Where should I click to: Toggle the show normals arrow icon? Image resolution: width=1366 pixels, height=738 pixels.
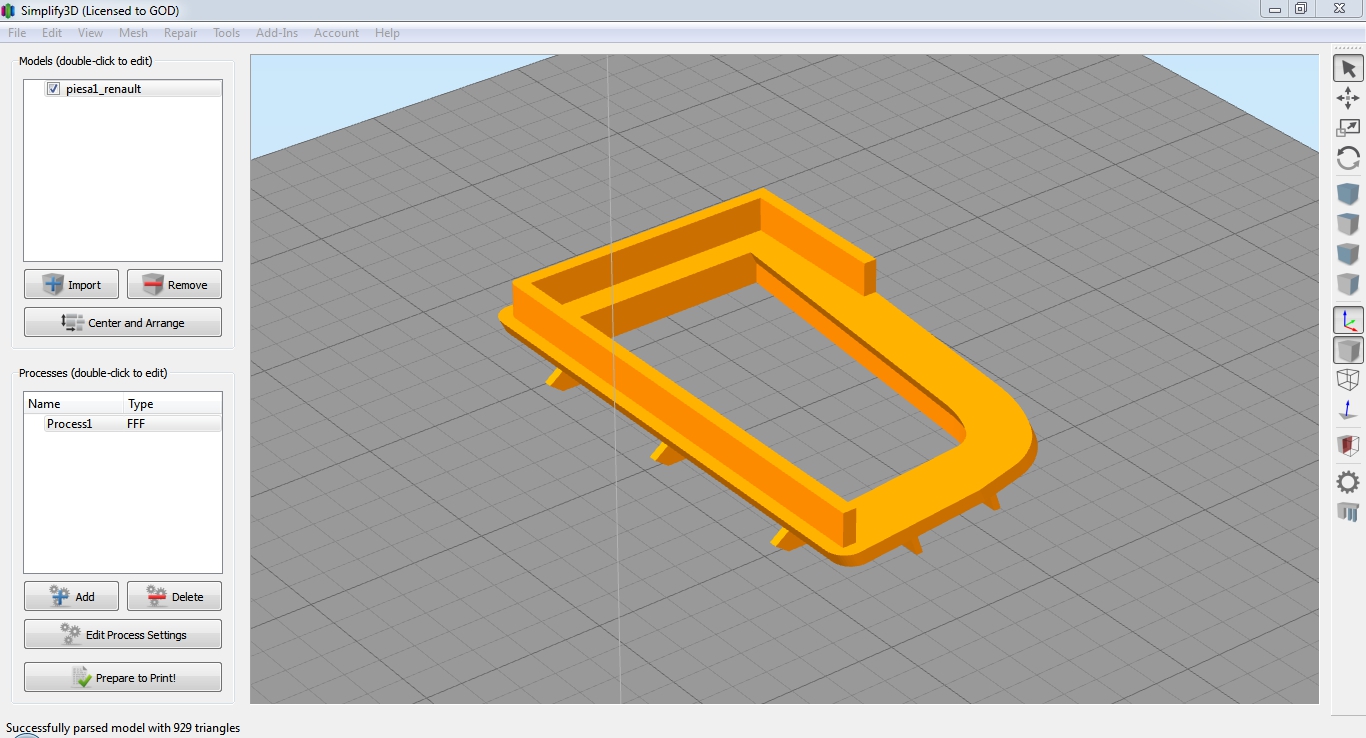point(1348,410)
